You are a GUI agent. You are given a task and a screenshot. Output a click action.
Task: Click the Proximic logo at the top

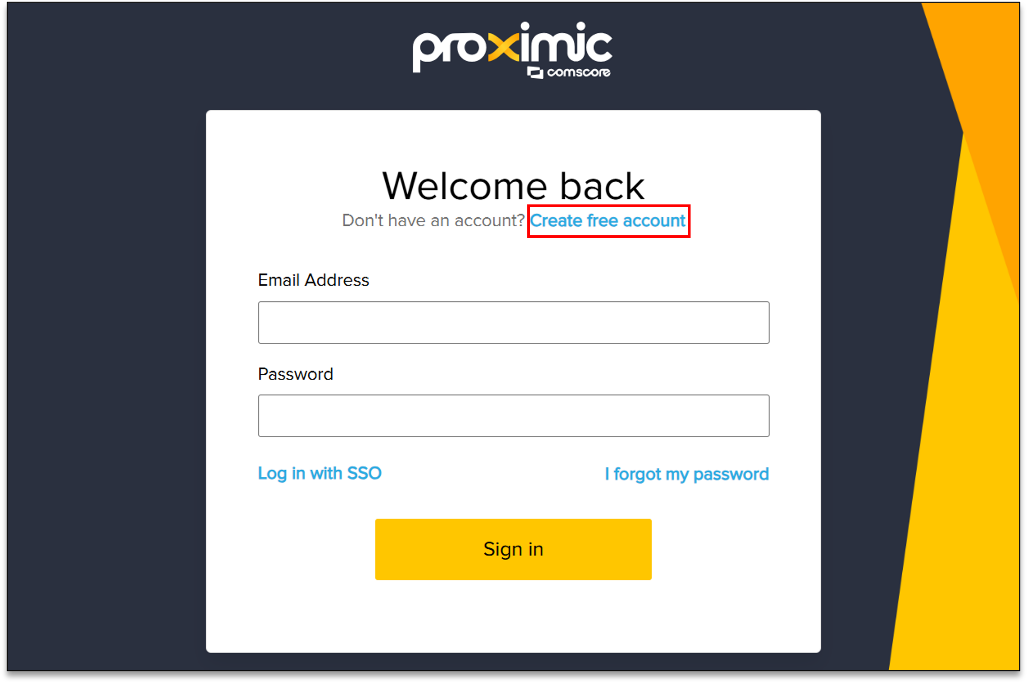pyautogui.click(x=512, y=50)
